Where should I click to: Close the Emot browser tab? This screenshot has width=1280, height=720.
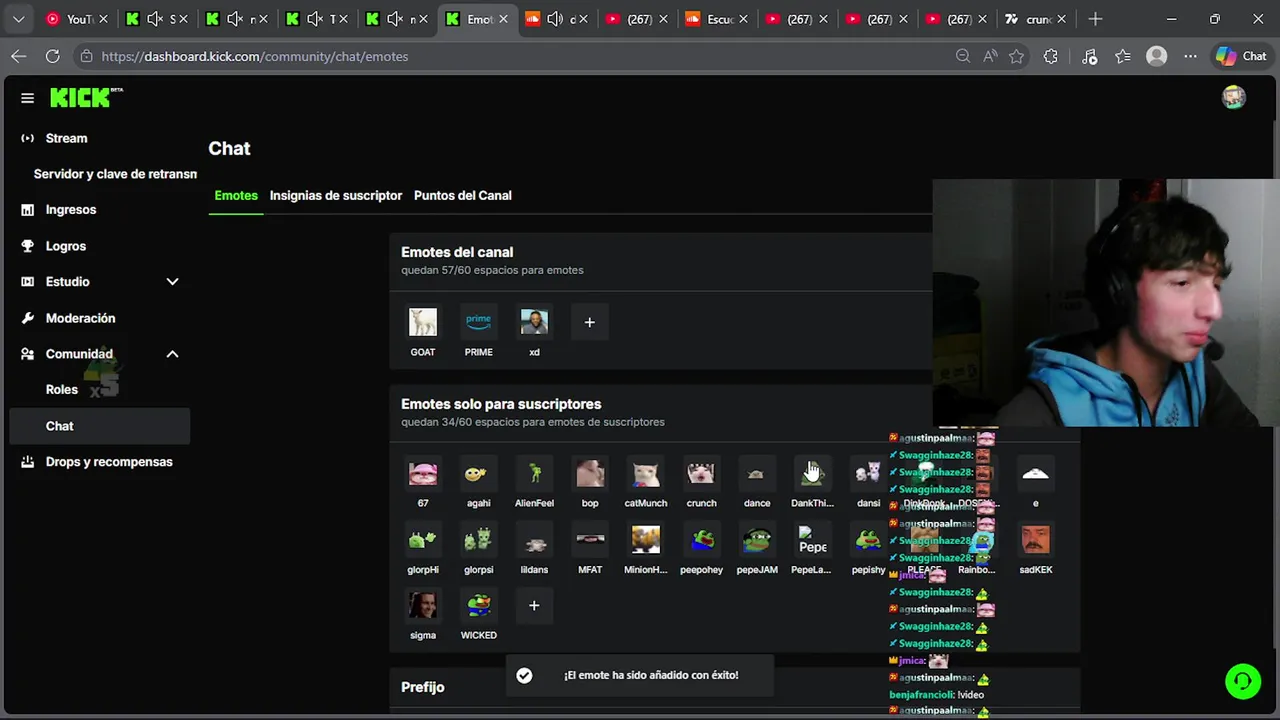(503, 19)
